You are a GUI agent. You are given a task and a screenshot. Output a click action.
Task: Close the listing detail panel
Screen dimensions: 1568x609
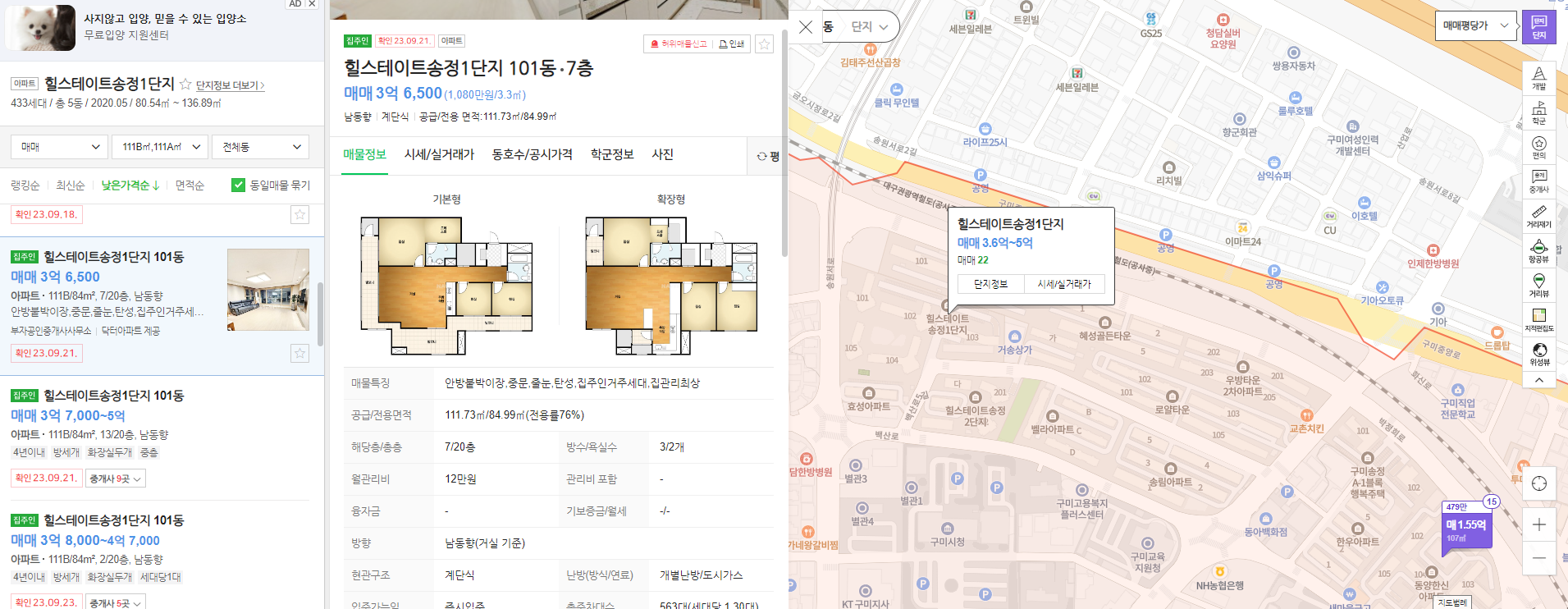coord(806,27)
